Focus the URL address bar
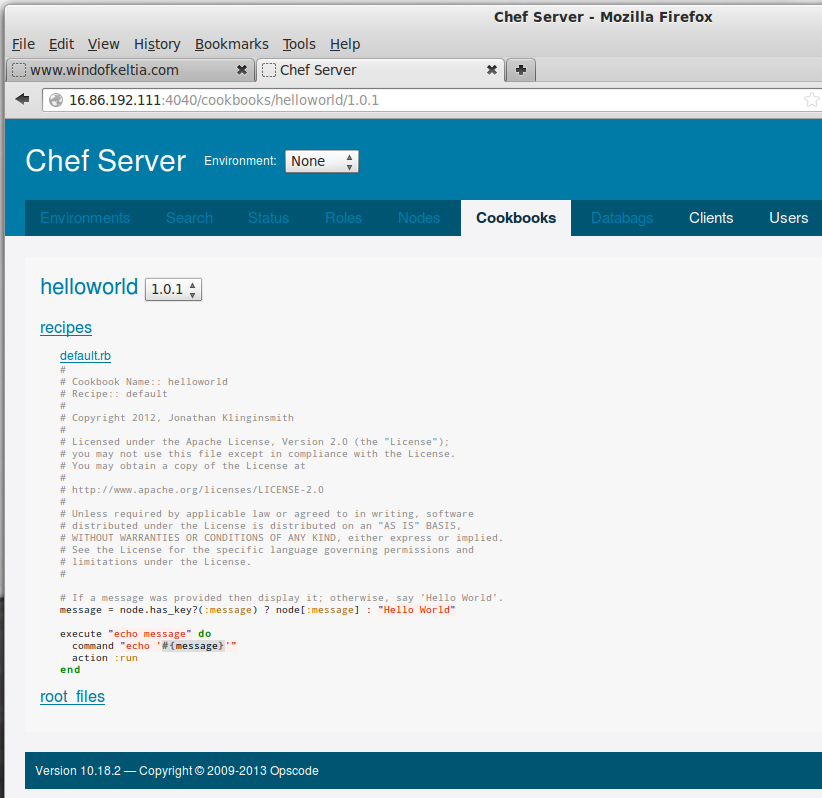 tap(430, 100)
